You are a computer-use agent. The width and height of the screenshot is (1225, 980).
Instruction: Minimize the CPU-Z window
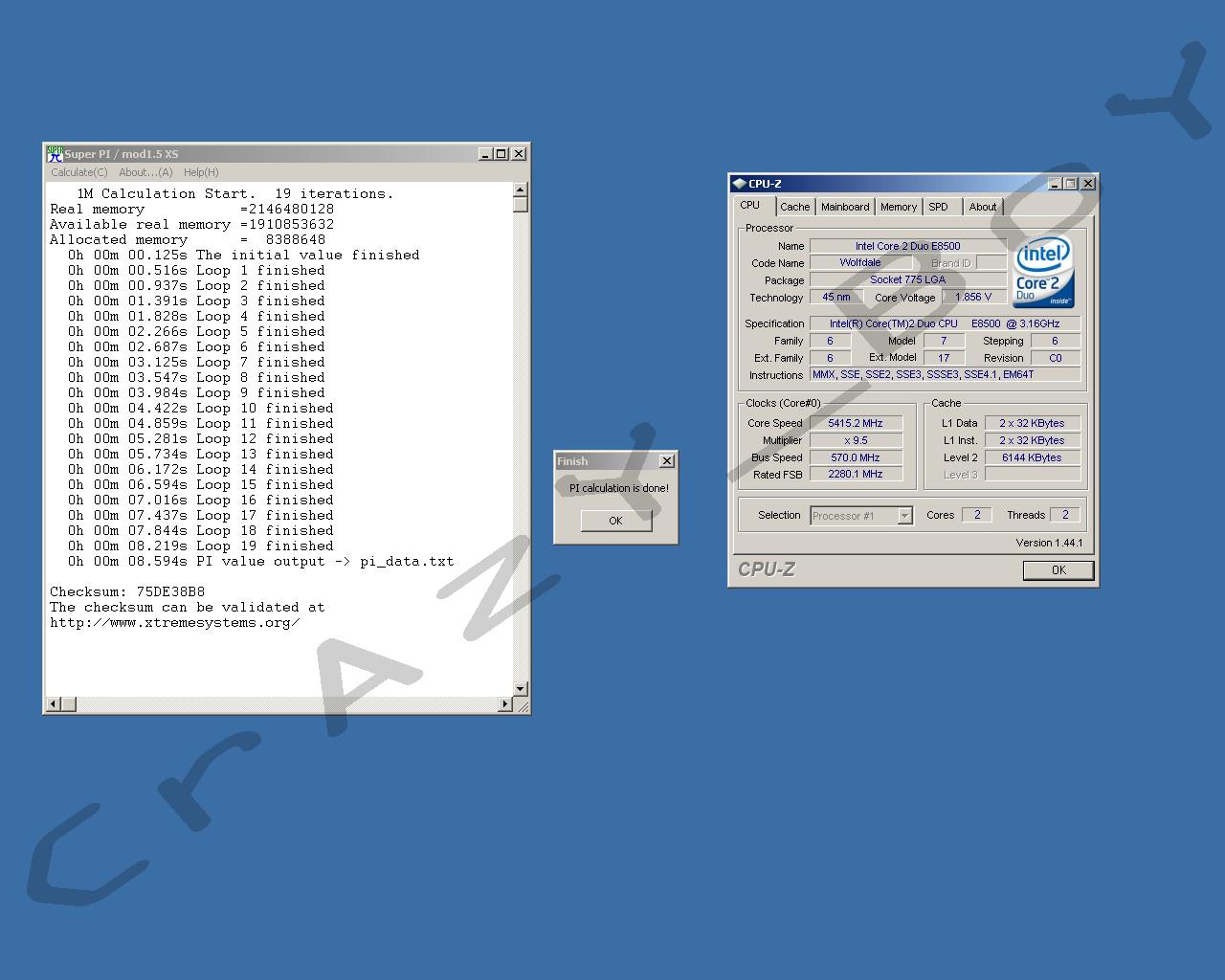coord(1055,184)
